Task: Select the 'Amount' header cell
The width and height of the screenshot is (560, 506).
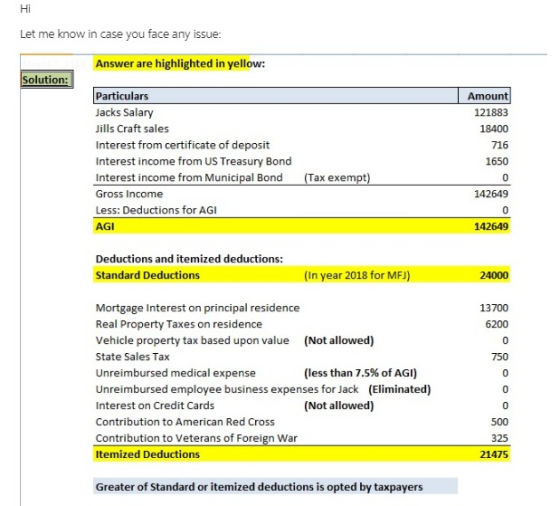Action: pos(484,96)
